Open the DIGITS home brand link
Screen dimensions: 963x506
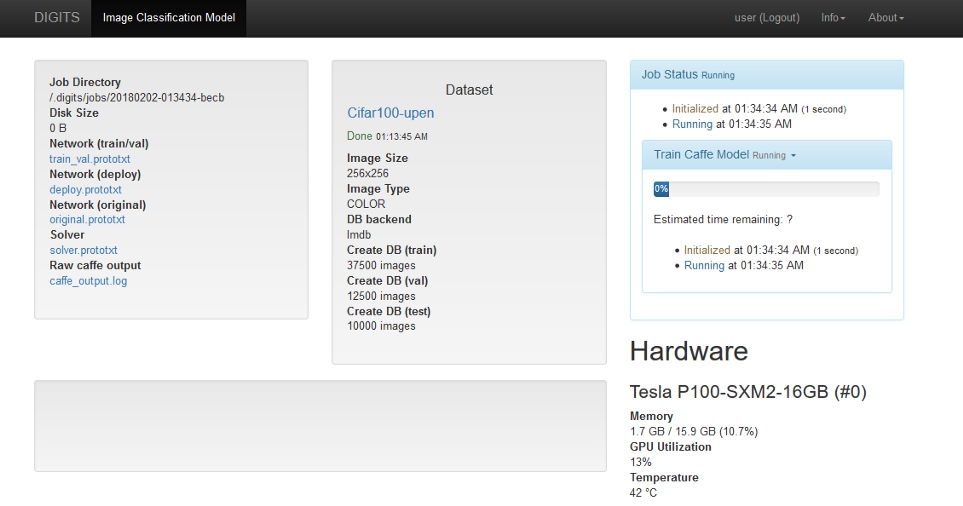[x=57, y=18]
